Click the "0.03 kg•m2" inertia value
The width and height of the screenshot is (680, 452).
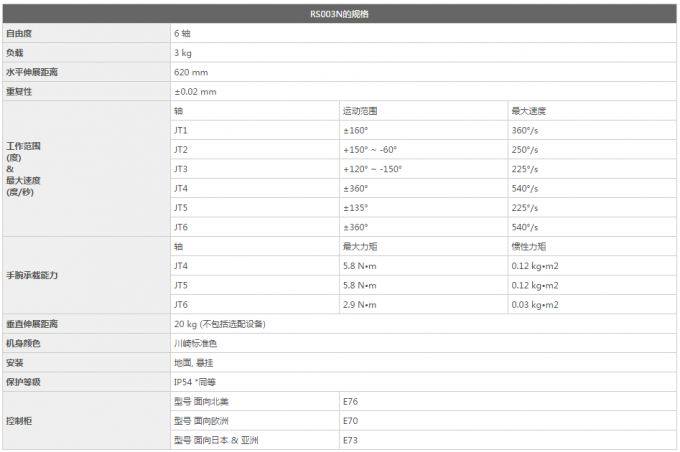(535, 305)
